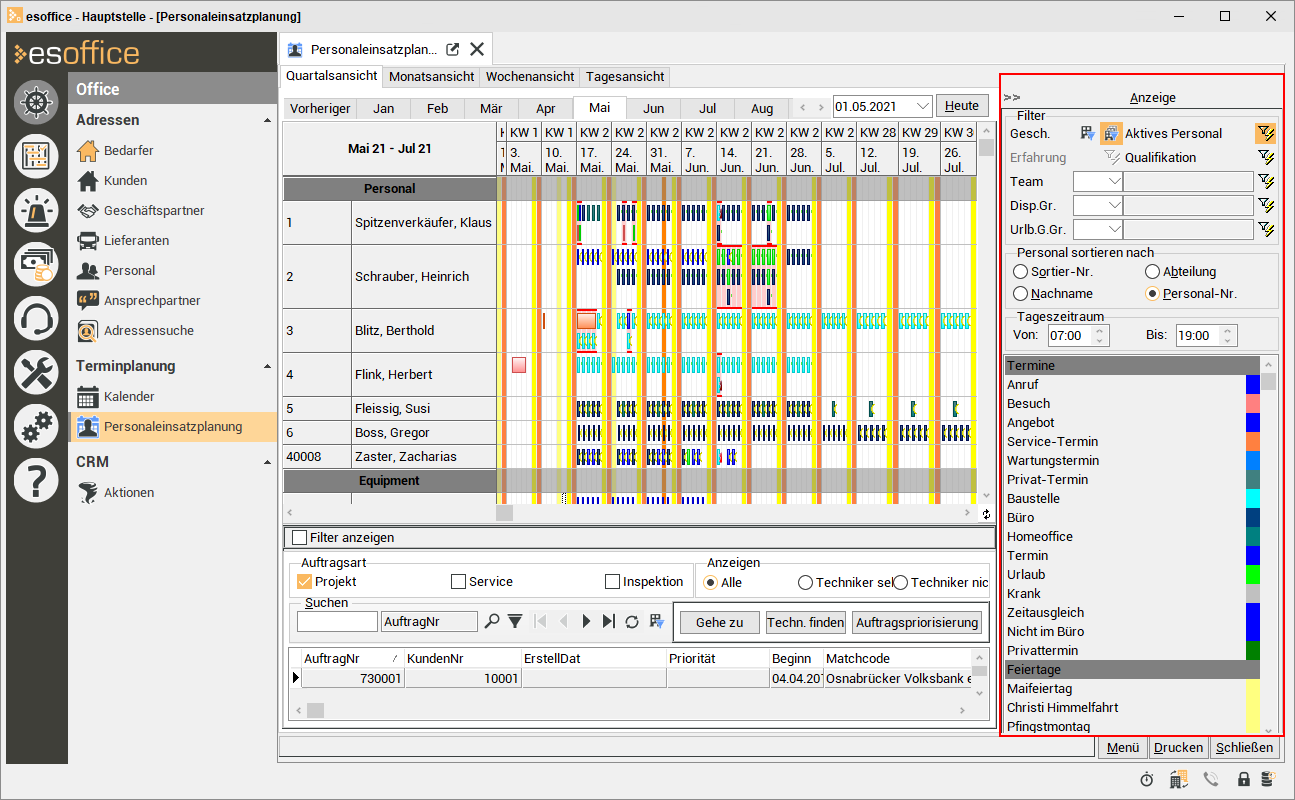Open the gears settings module icon
This screenshot has height=800, width=1295.
click(x=36, y=426)
